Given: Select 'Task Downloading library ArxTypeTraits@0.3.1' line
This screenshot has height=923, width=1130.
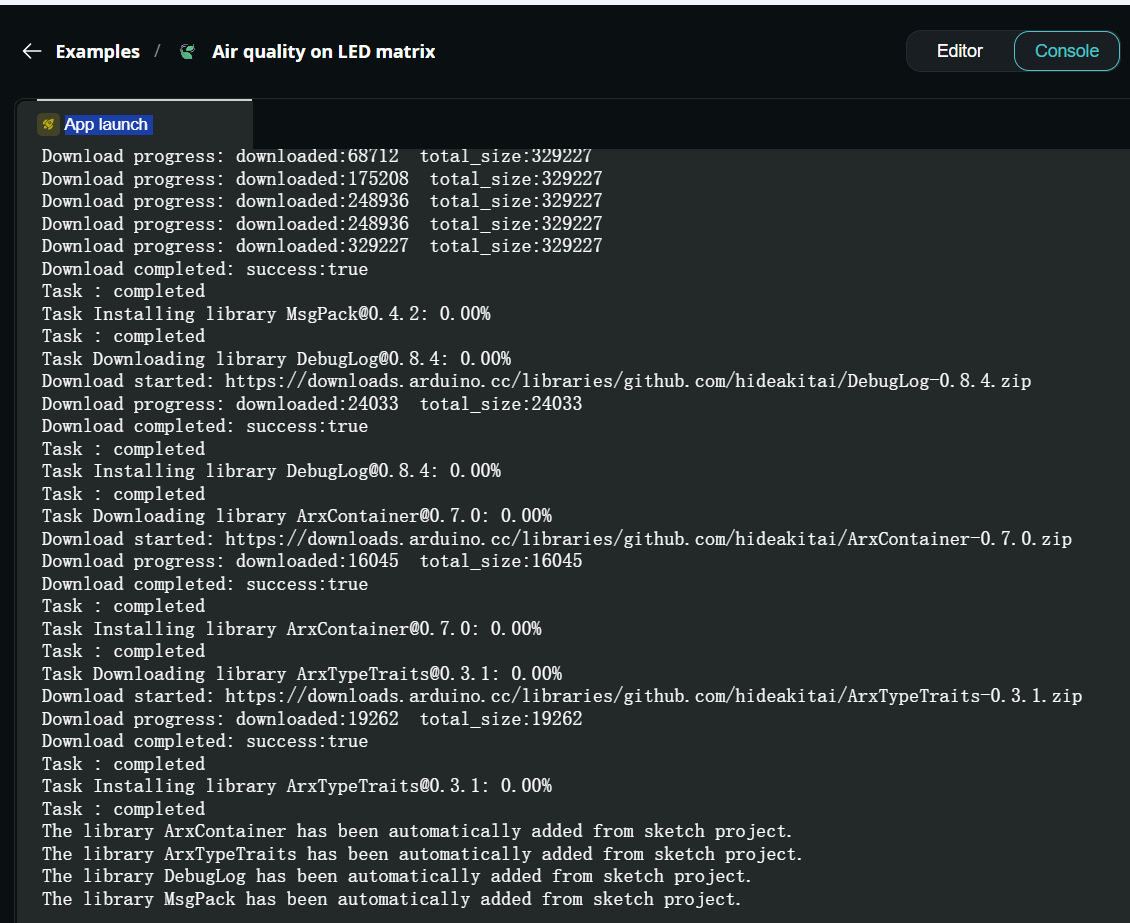Looking at the screenshot, I should pyautogui.click(x=302, y=674).
